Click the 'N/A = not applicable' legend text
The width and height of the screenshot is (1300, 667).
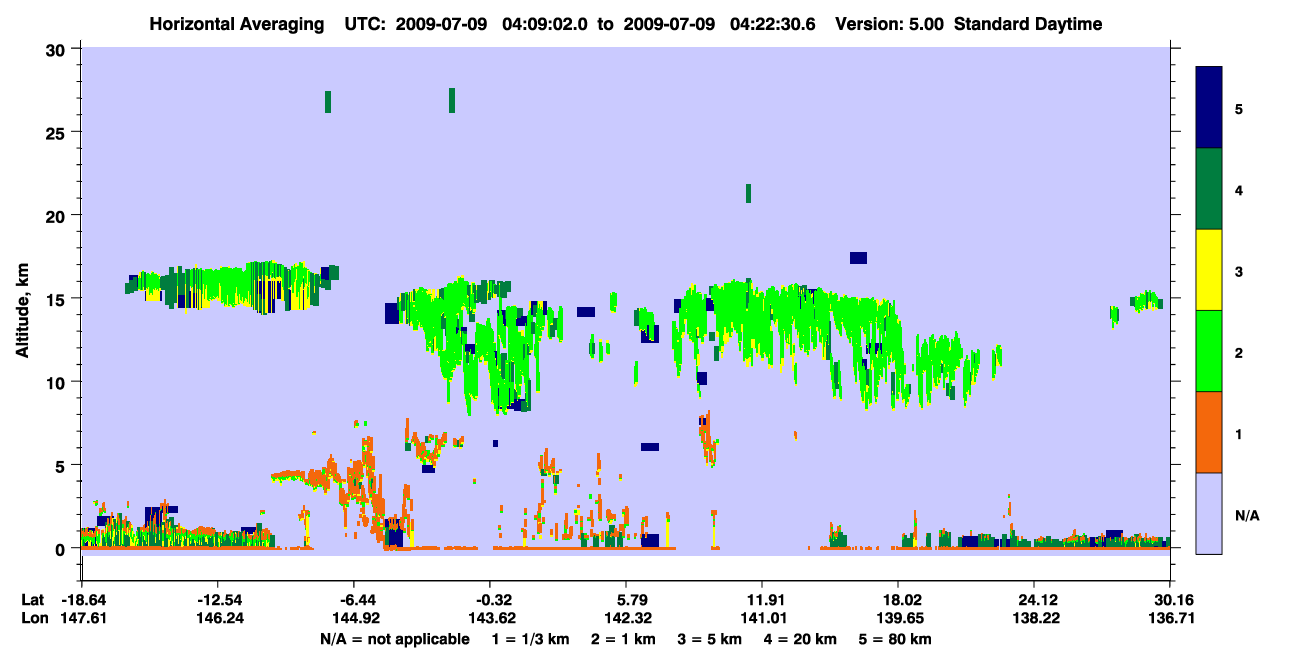click(394, 639)
